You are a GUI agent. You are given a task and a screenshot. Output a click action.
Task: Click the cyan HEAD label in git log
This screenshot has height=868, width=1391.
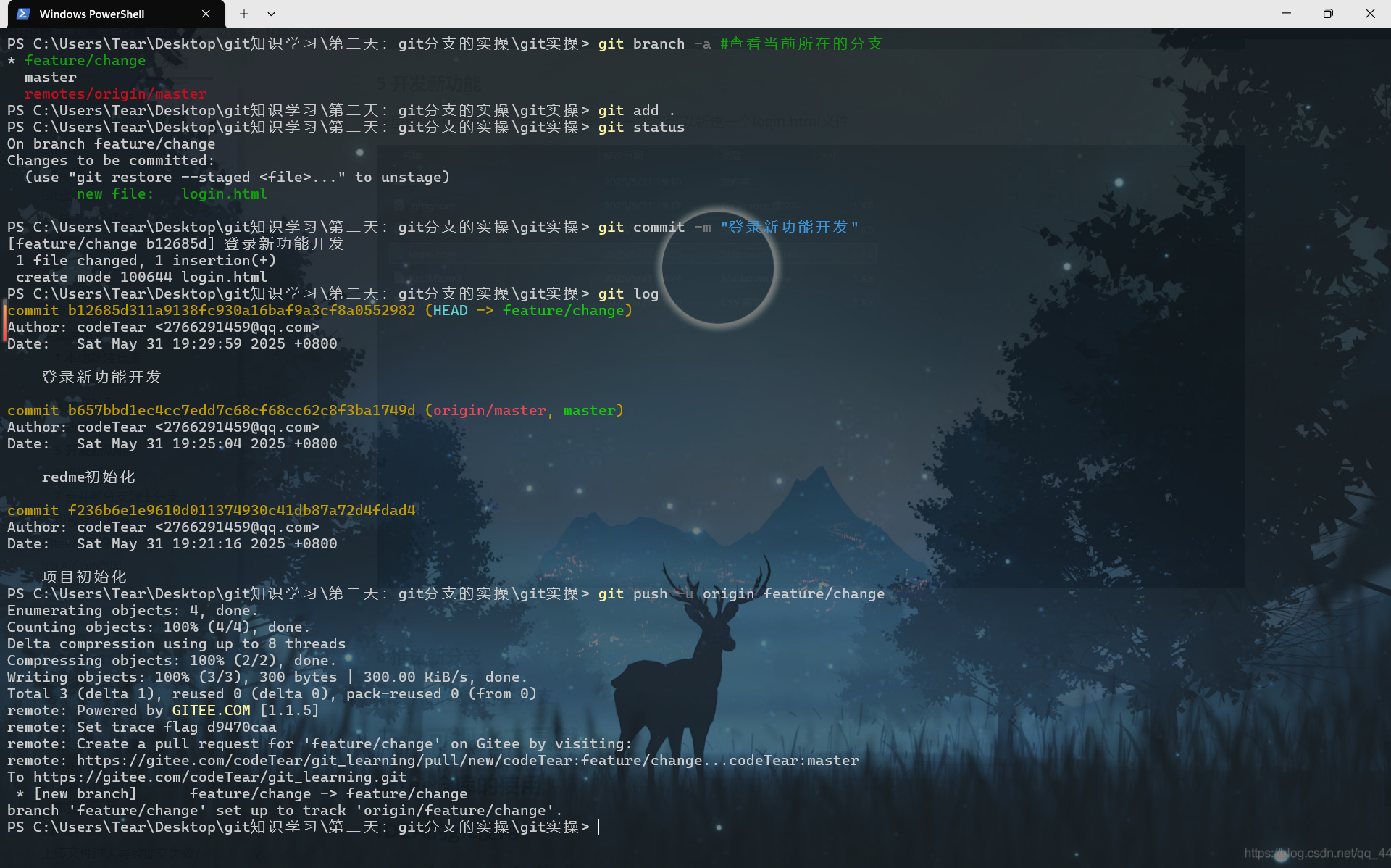click(450, 310)
